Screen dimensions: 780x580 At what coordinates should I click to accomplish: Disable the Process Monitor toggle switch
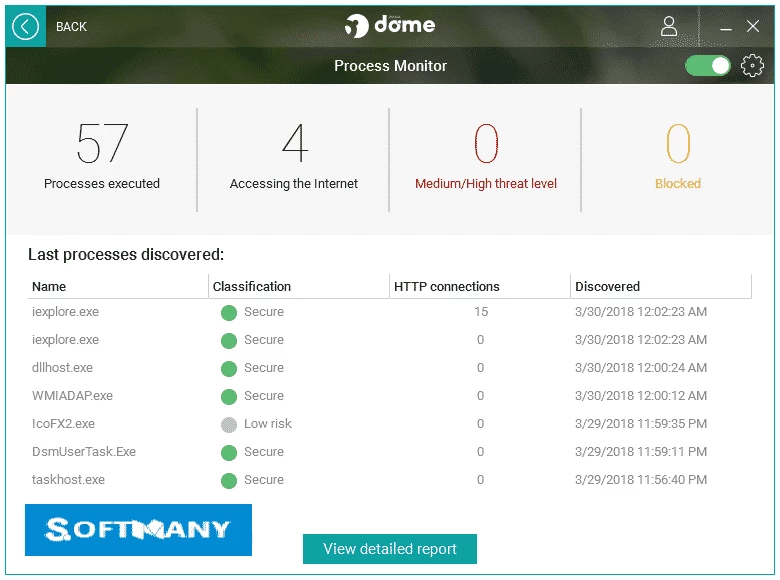coord(708,66)
